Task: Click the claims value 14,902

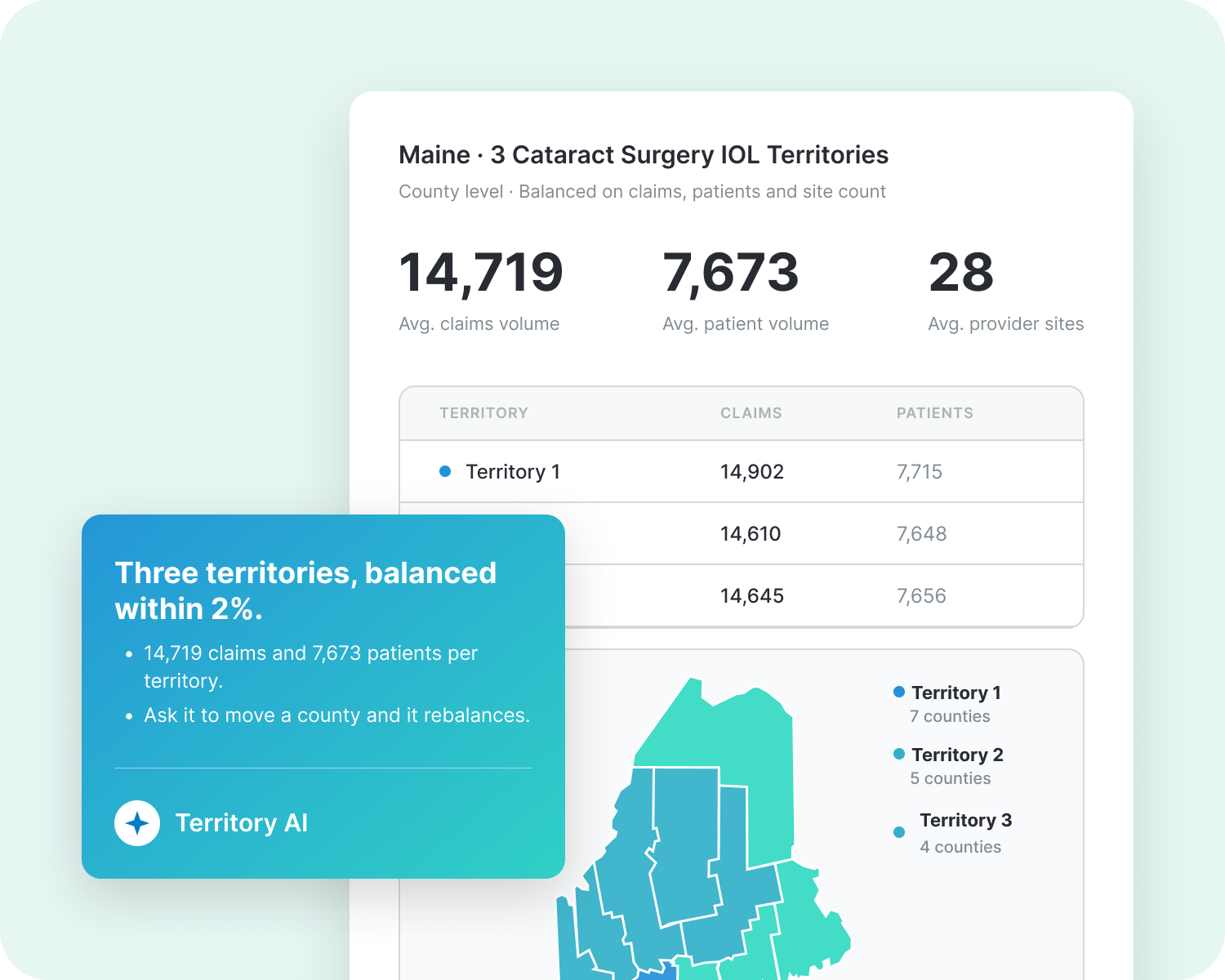Action: click(752, 472)
